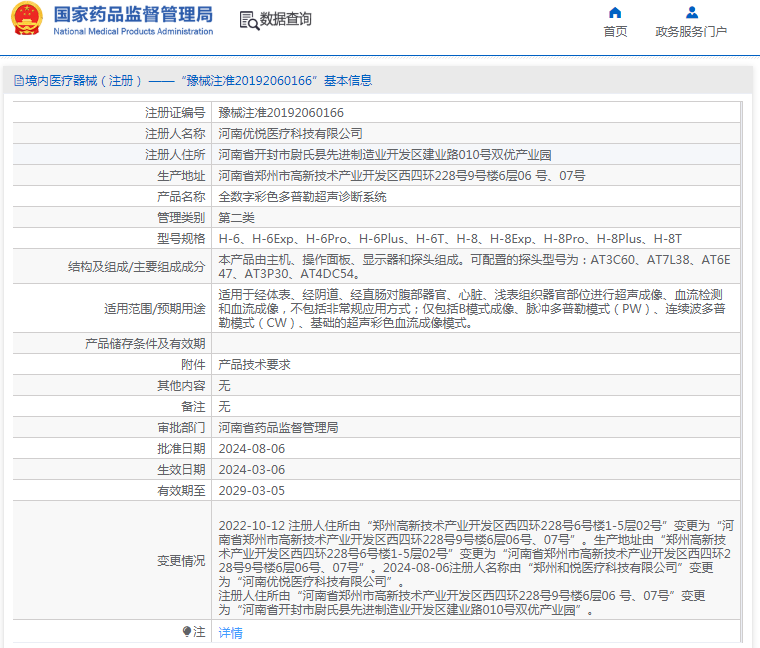760x648 pixels.
Task: Select product name 全数字彩色多普勒超声诊断系统
Action: [302, 197]
